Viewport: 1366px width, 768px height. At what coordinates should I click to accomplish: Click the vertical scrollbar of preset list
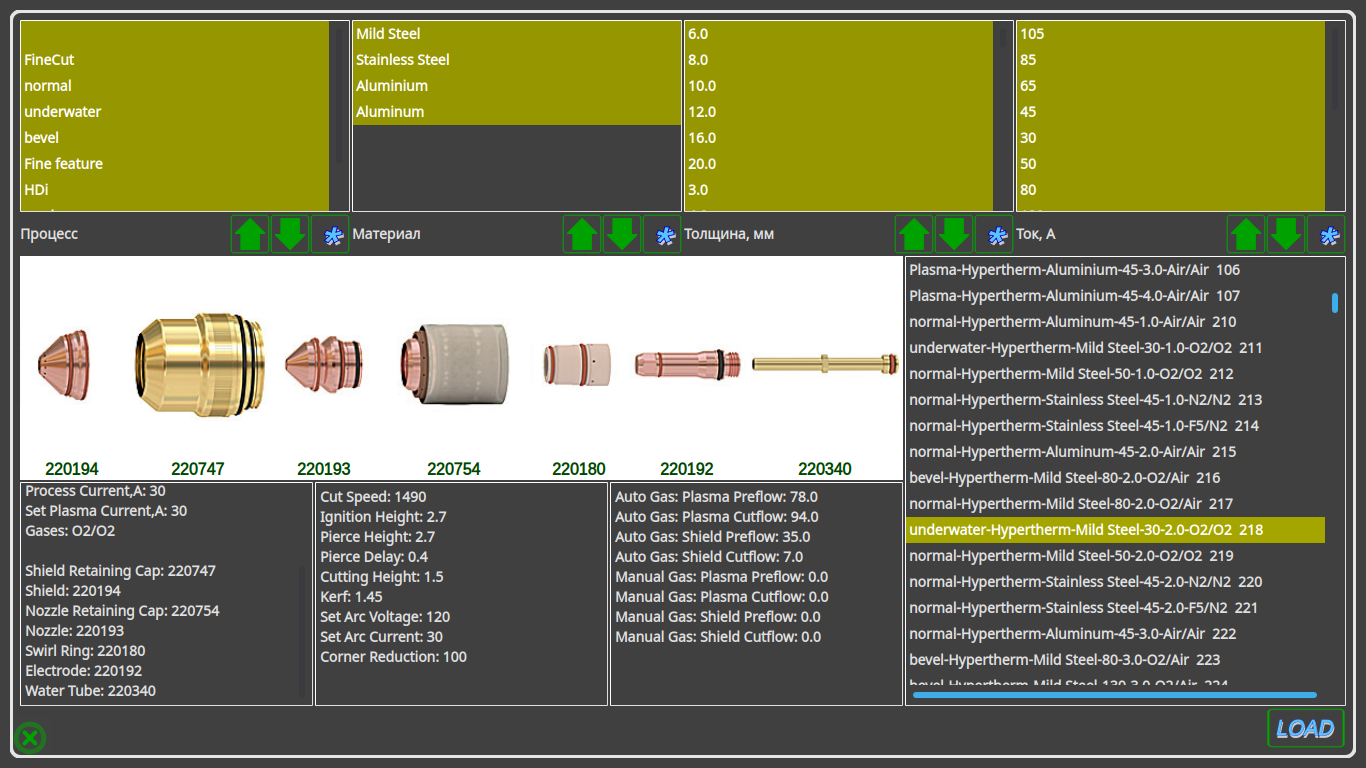1334,303
